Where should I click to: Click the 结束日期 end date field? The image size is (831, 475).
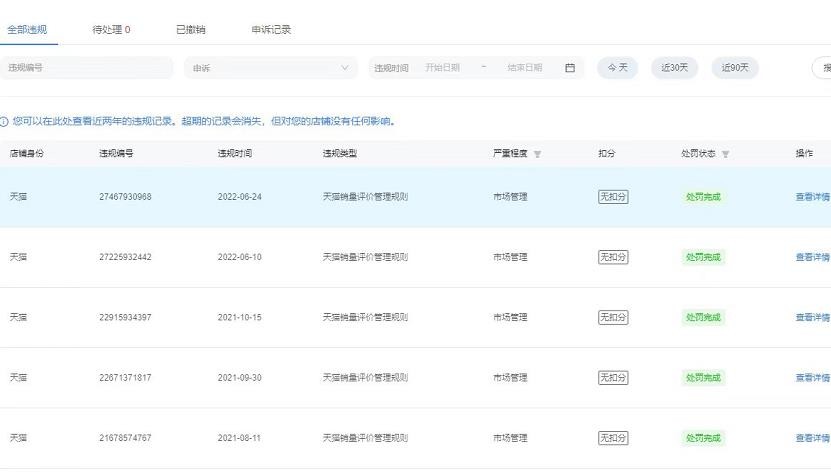pyautogui.click(x=525, y=68)
